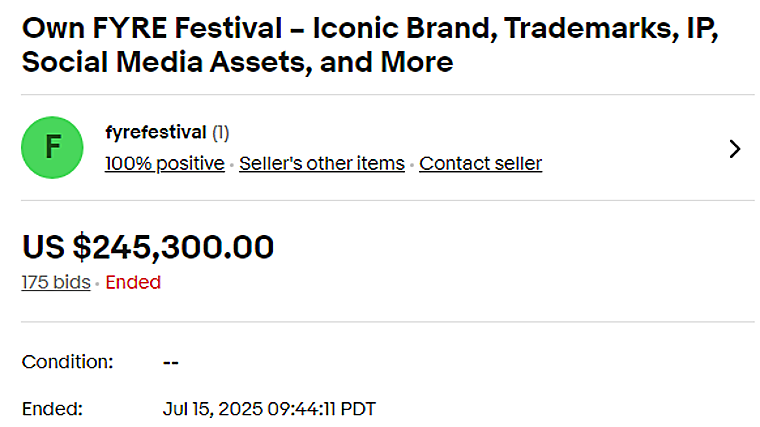The image size is (760, 427).
Task: Click the 'Social Media Assets, and More' line
Action: coord(237,63)
